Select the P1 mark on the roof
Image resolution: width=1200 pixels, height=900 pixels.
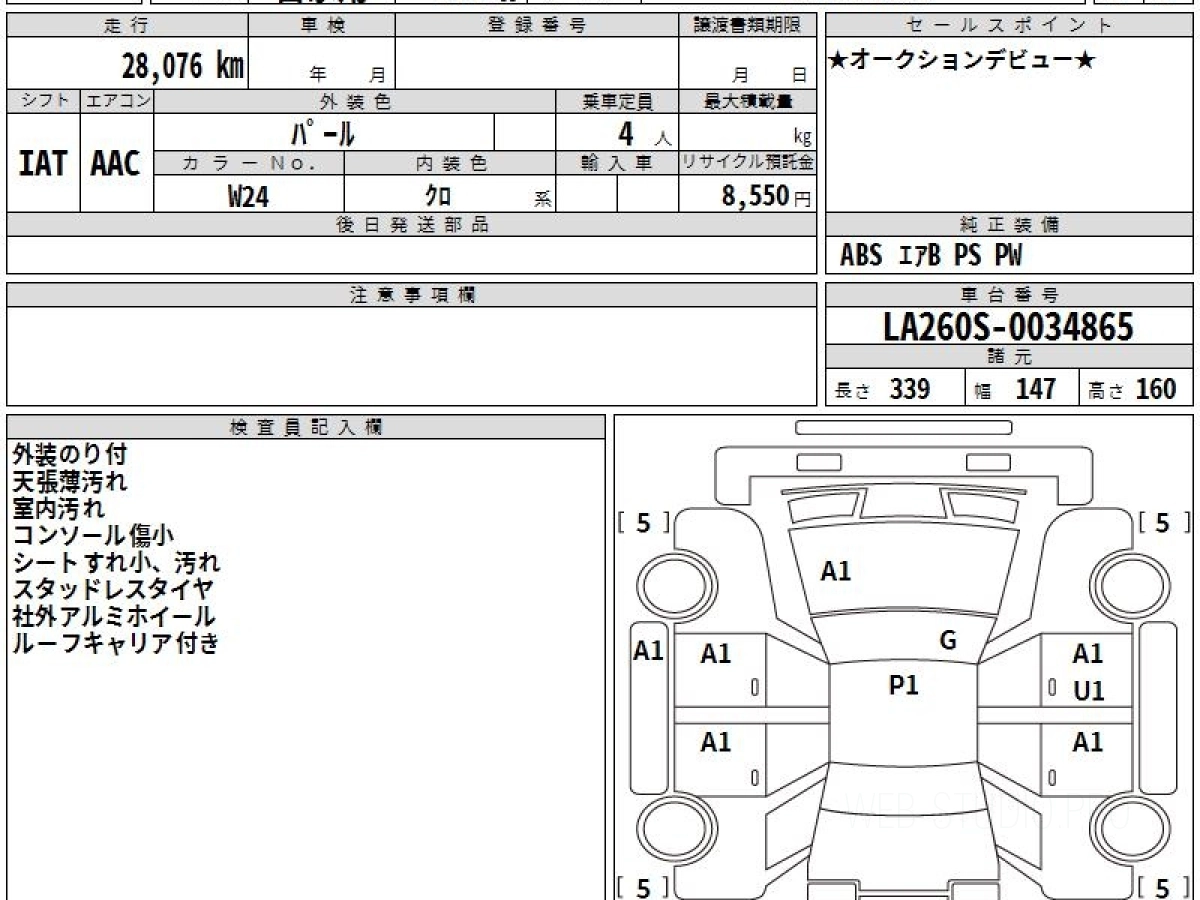point(904,685)
